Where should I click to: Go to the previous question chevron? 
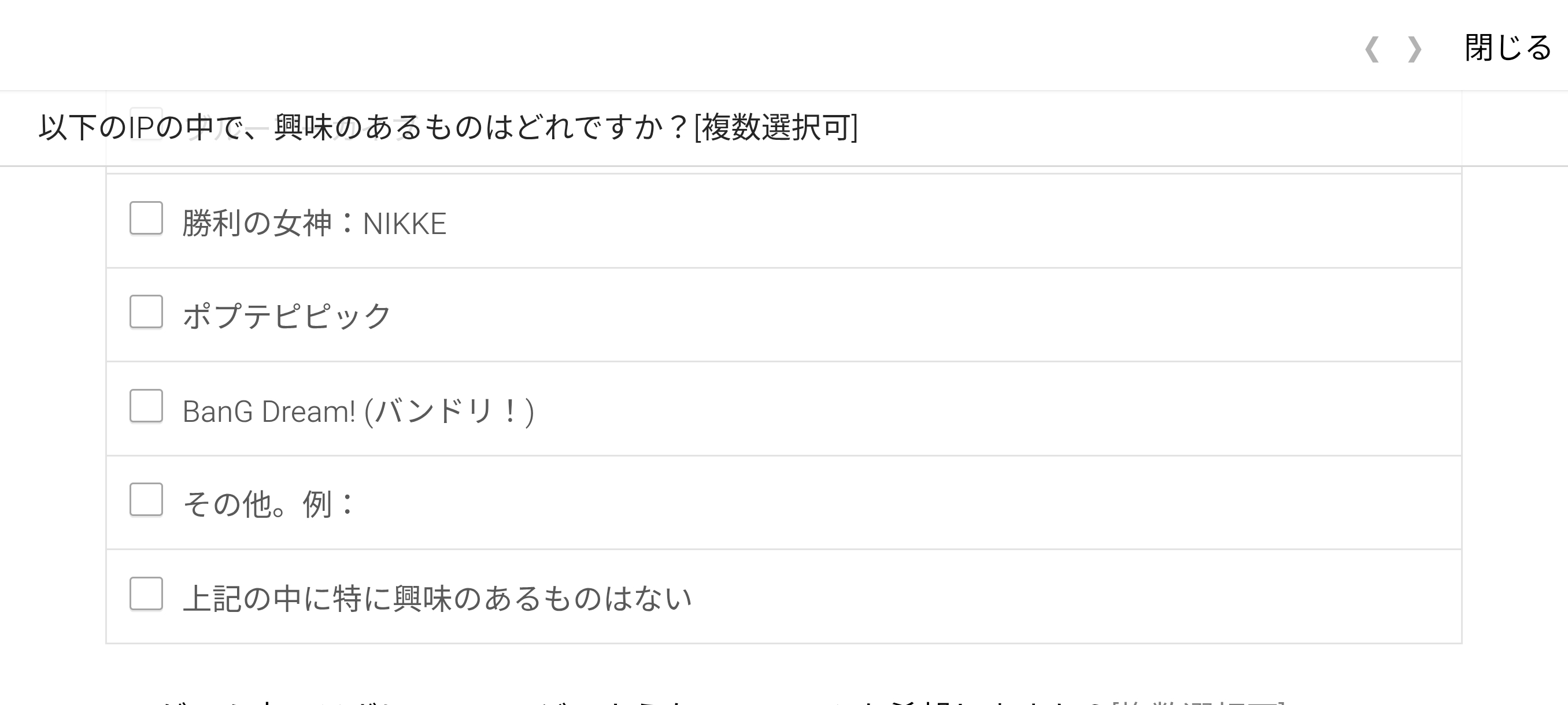(1372, 49)
